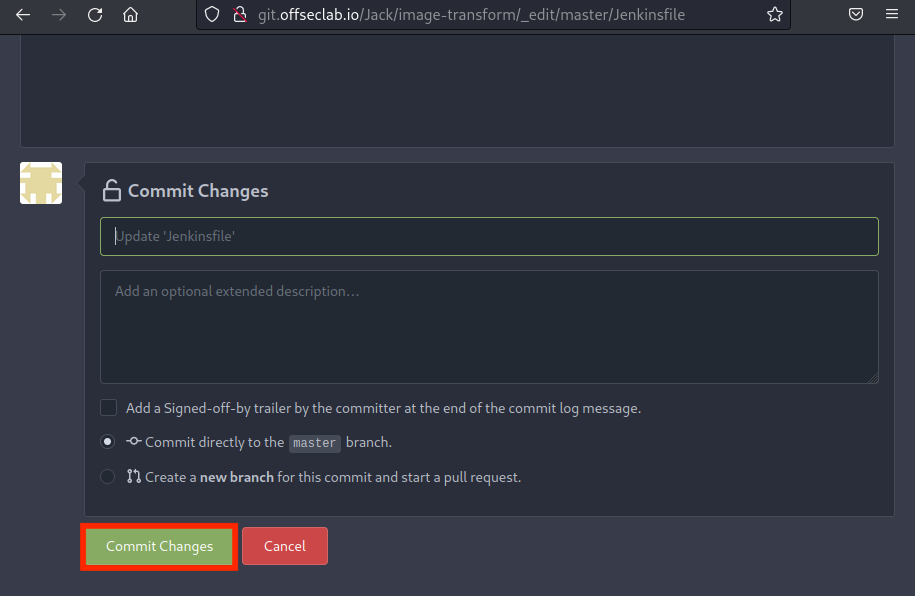915x596 pixels.
Task: Click the unlock icon beside Commit Changes heading
Action: (x=111, y=191)
